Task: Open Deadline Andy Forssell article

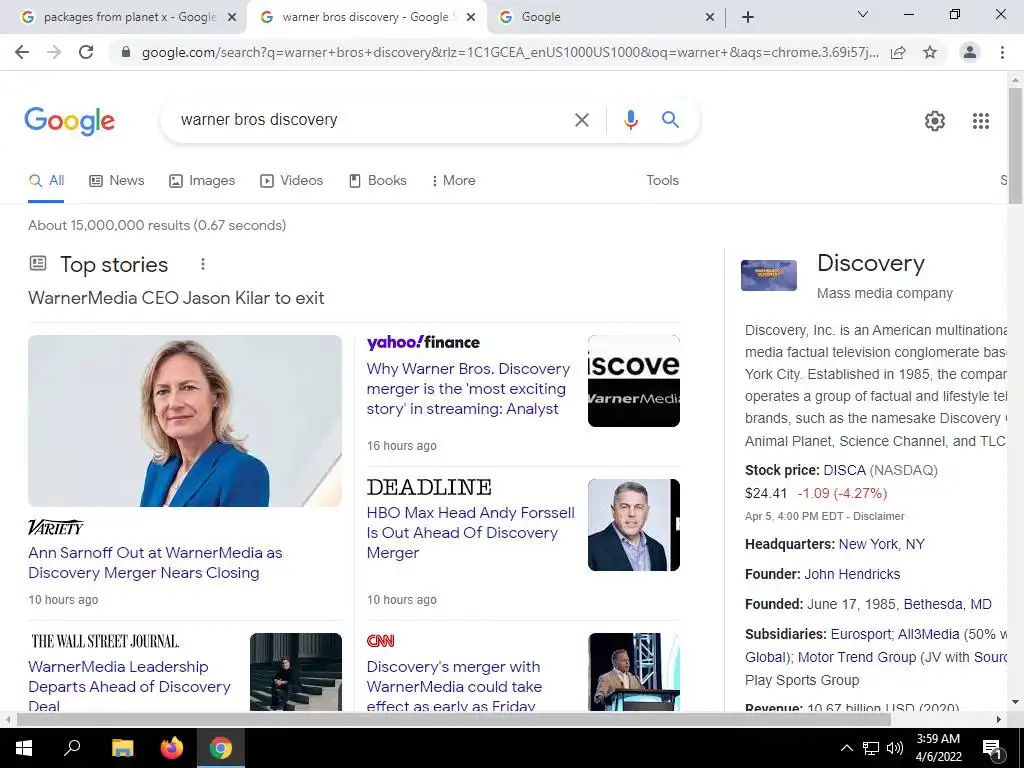Action: [x=470, y=533]
